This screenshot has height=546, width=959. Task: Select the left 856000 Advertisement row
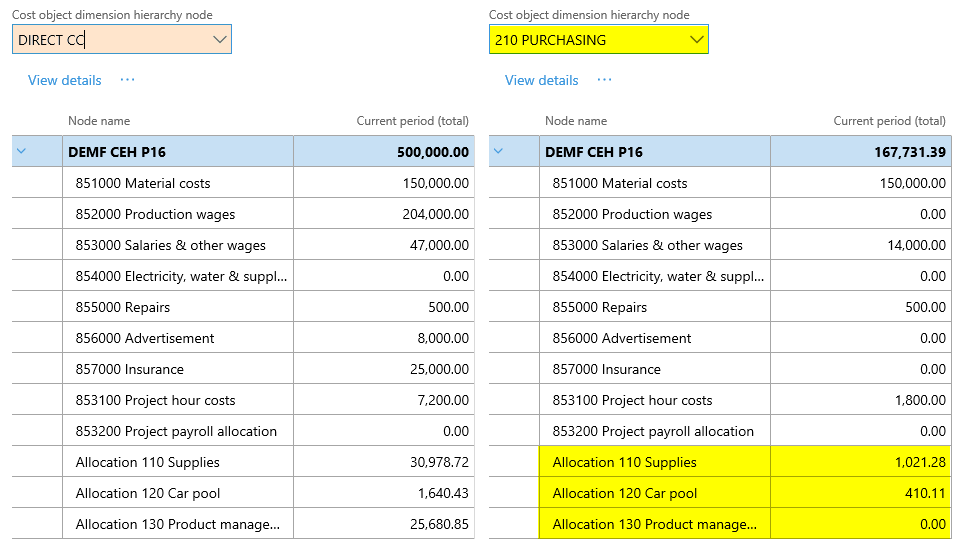pyautogui.click(x=145, y=338)
